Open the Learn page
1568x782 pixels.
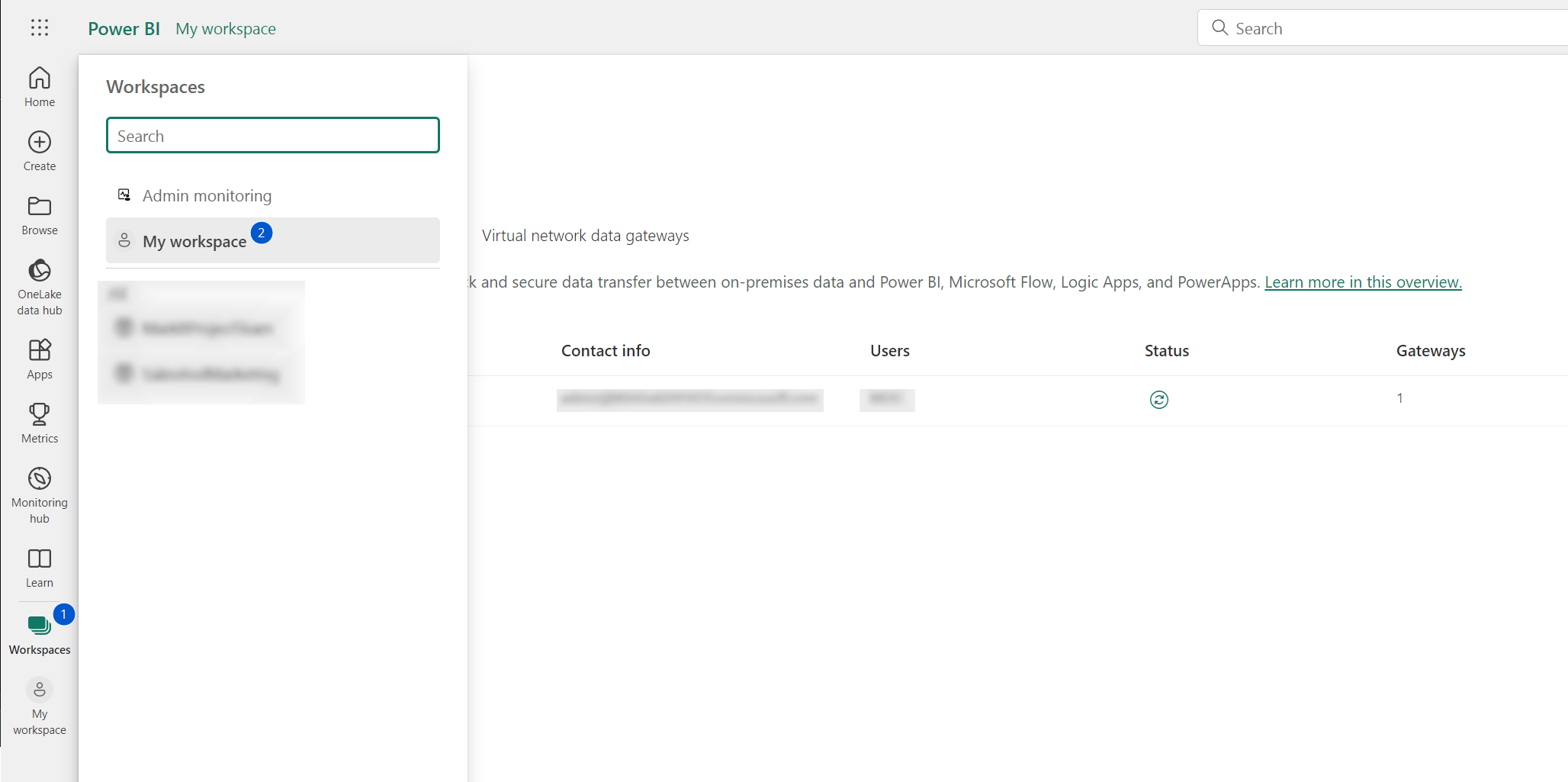tap(40, 568)
